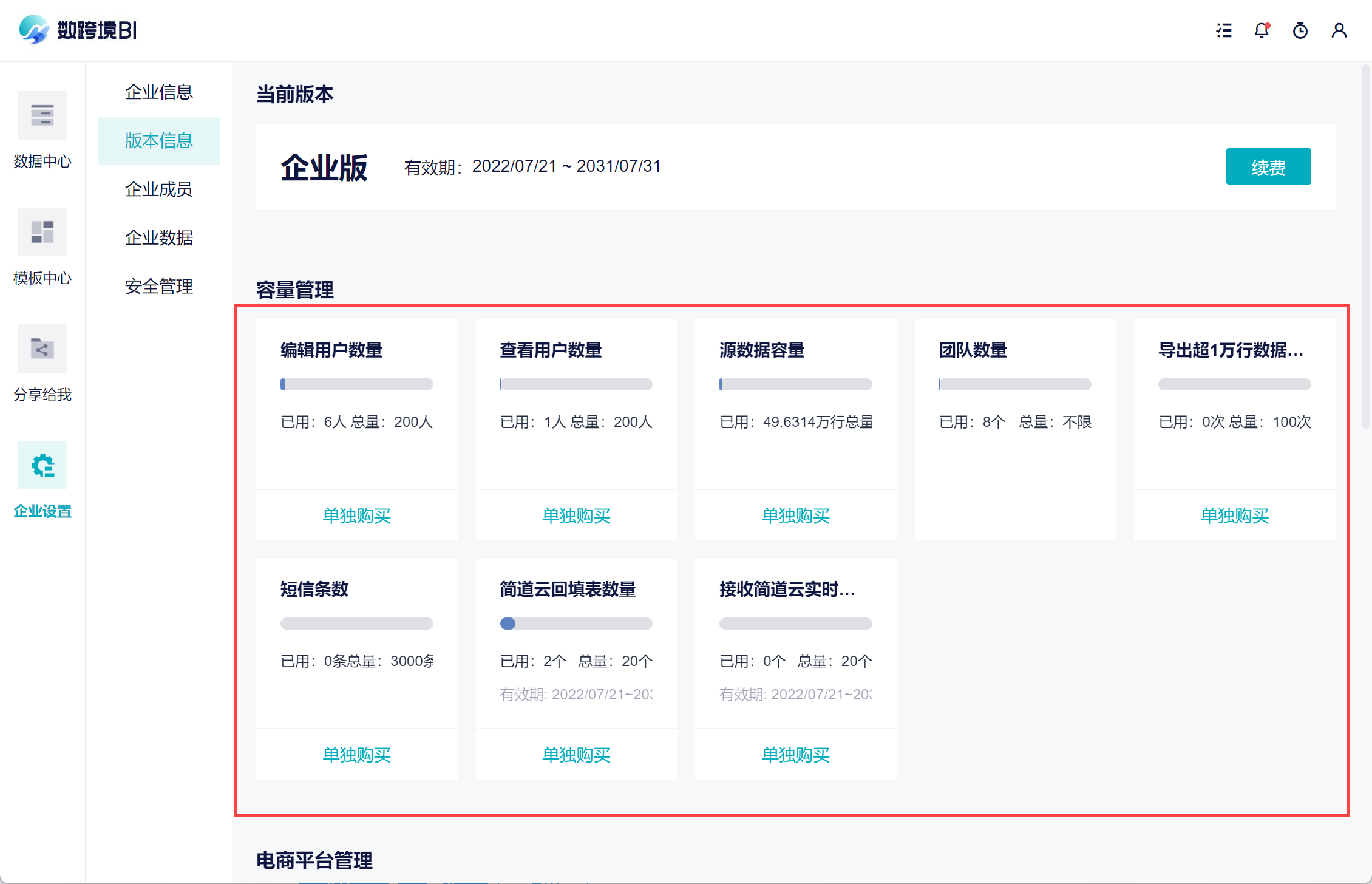The width and height of the screenshot is (1372, 884).
Task: Open 安全管理 menu item
Action: point(158,287)
